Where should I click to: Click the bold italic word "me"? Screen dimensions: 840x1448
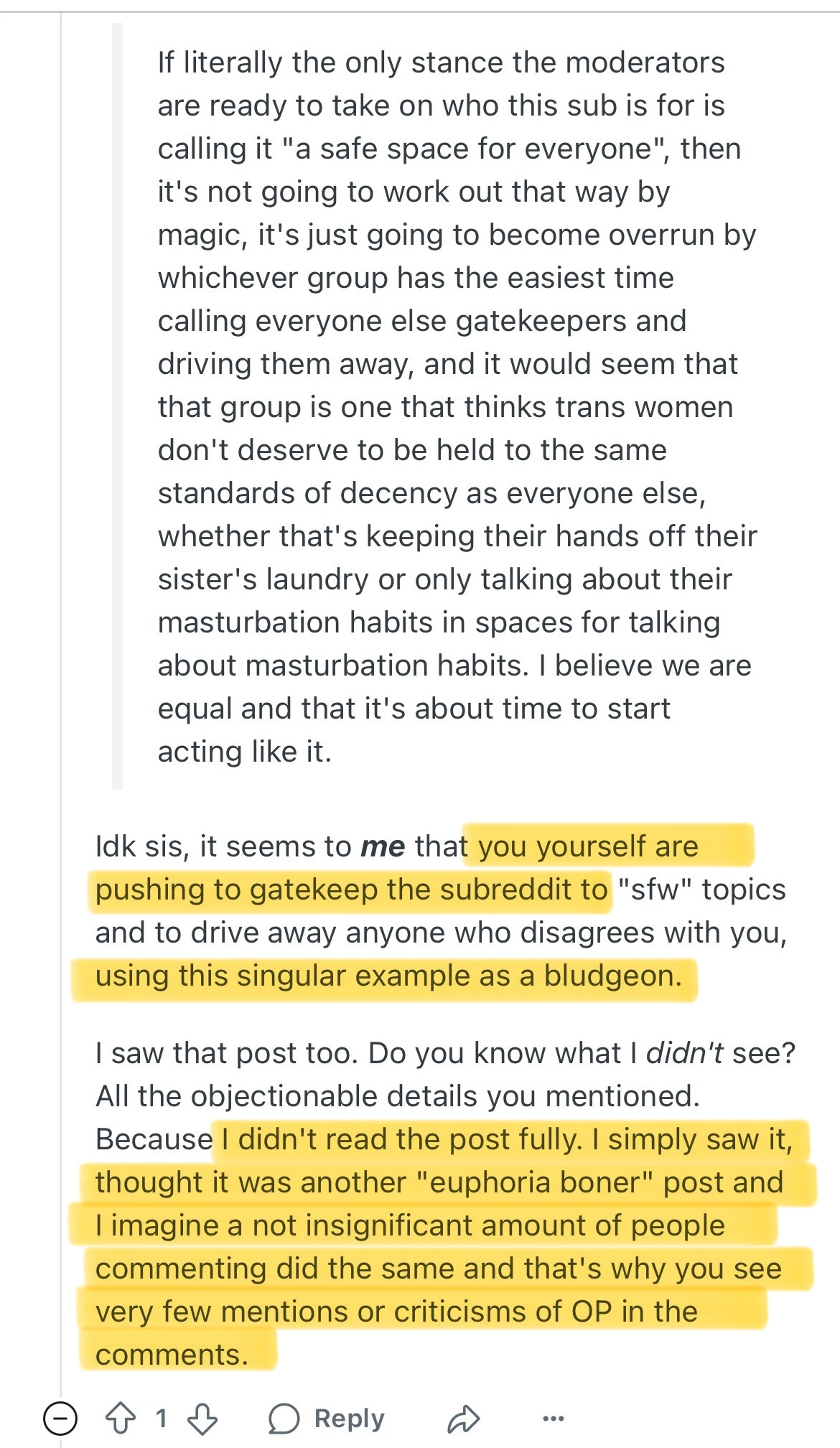[x=383, y=846]
